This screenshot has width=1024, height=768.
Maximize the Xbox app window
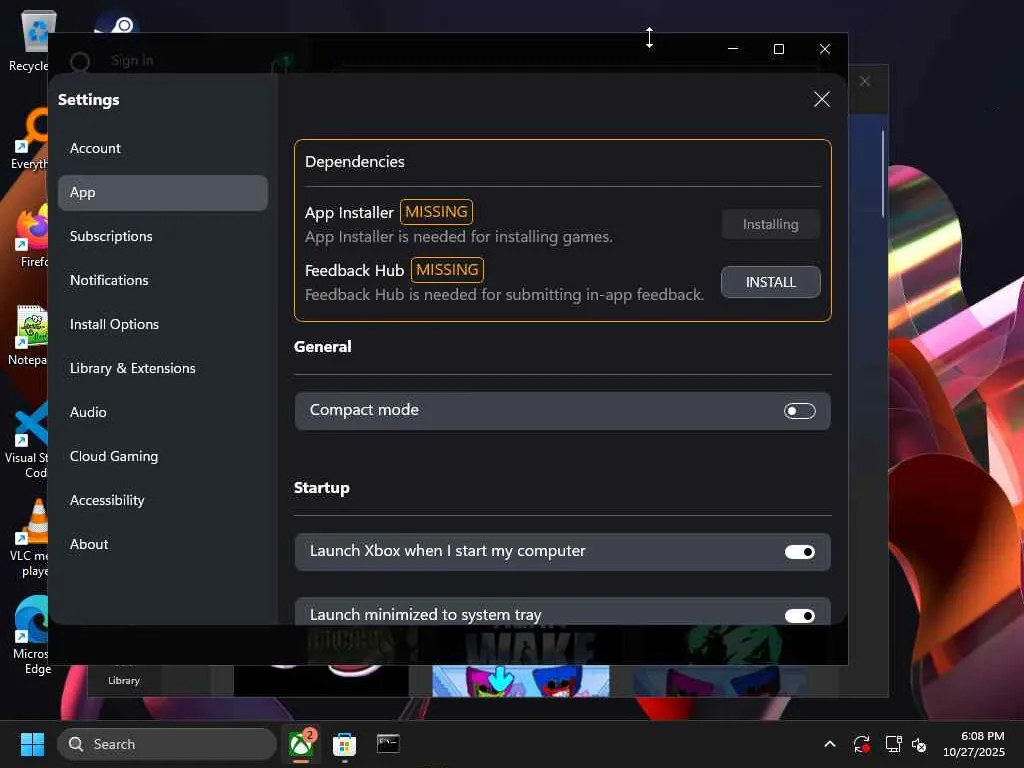pyautogui.click(x=778, y=49)
